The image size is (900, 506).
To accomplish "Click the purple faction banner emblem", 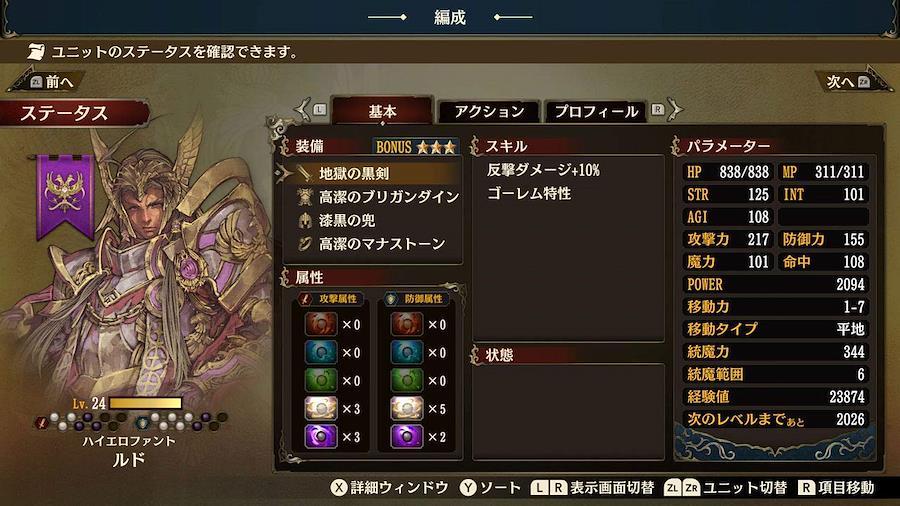I will click(x=65, y=196).
